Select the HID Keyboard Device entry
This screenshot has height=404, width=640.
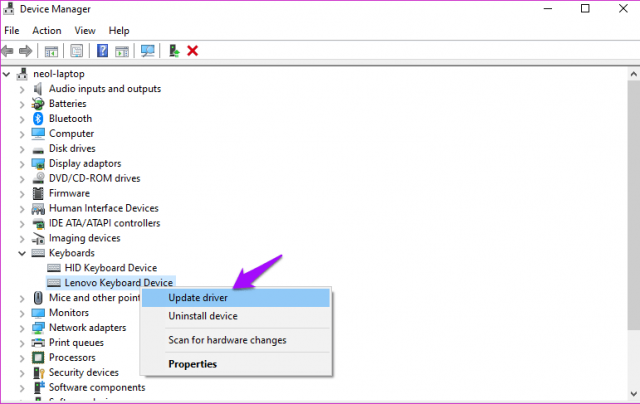point(111,268)
